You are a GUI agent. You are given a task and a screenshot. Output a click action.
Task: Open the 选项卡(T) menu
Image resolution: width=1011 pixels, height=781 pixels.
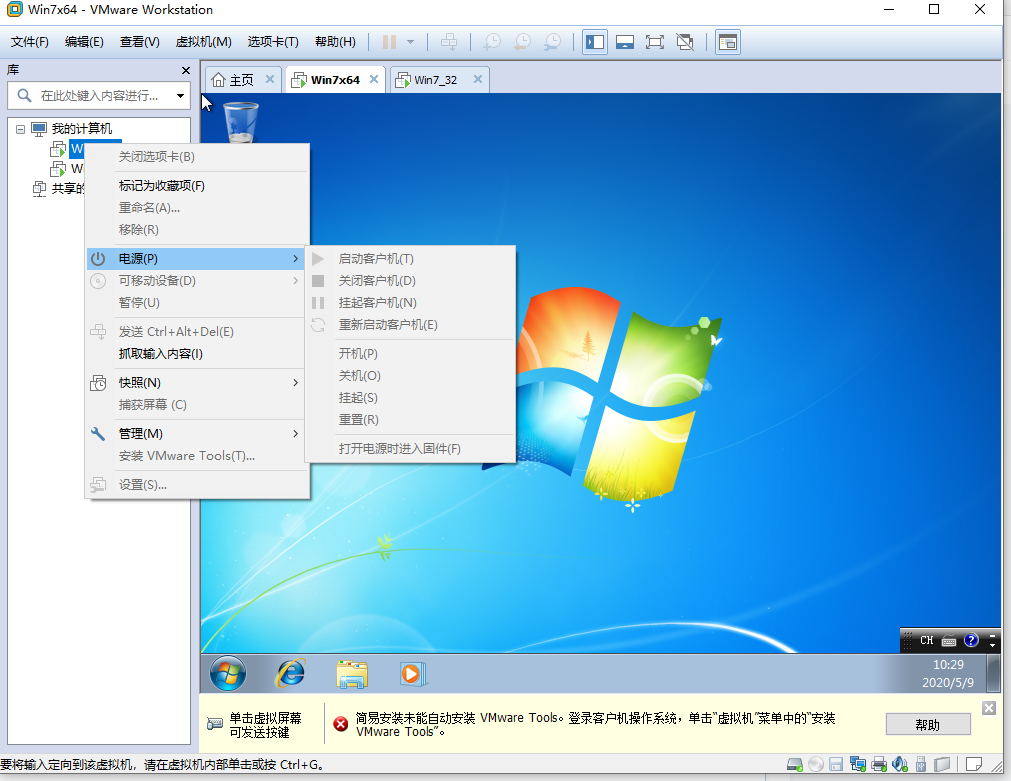(273, 42)
